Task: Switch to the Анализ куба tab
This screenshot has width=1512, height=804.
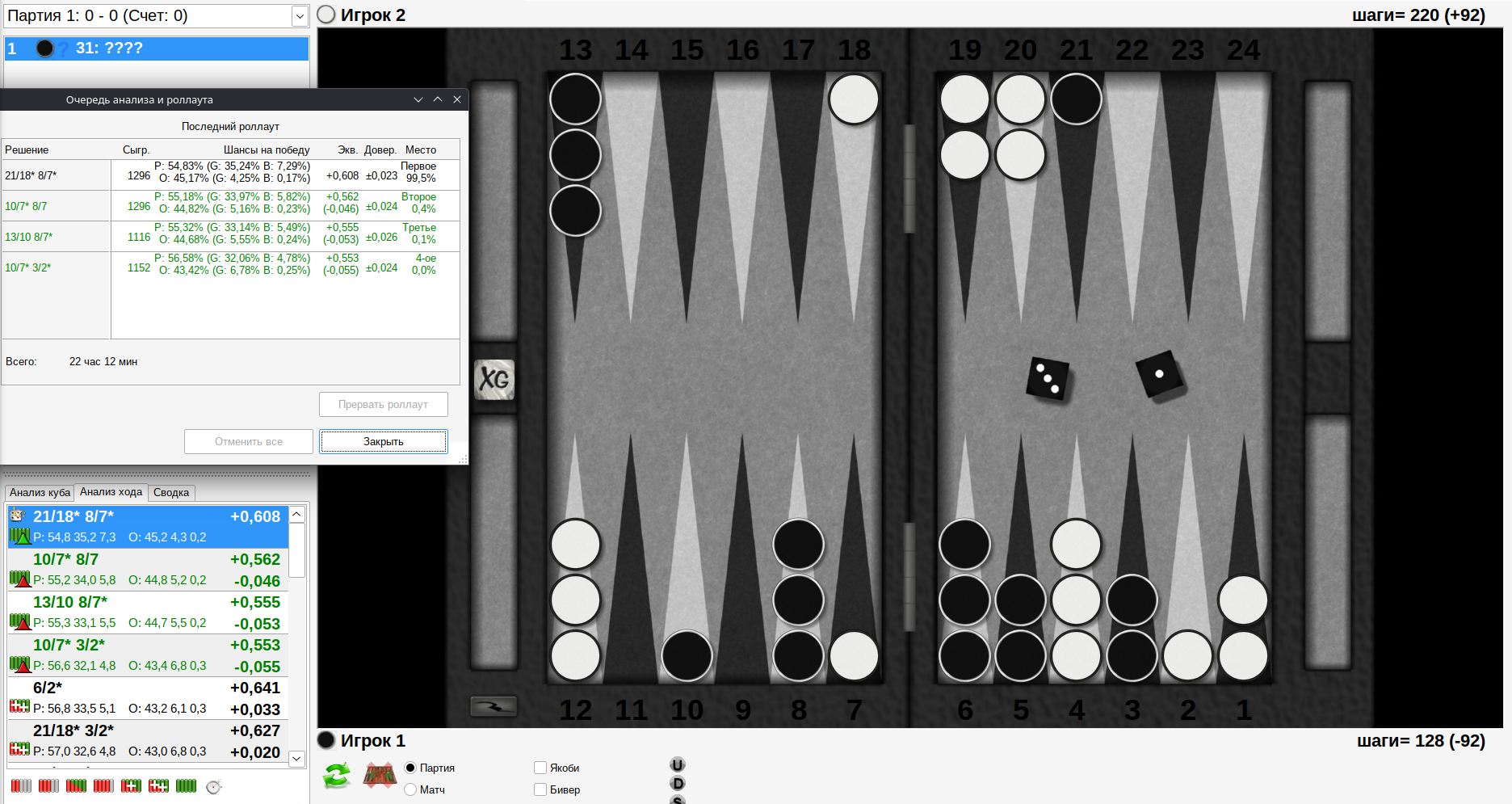Action: pos(40,492)
